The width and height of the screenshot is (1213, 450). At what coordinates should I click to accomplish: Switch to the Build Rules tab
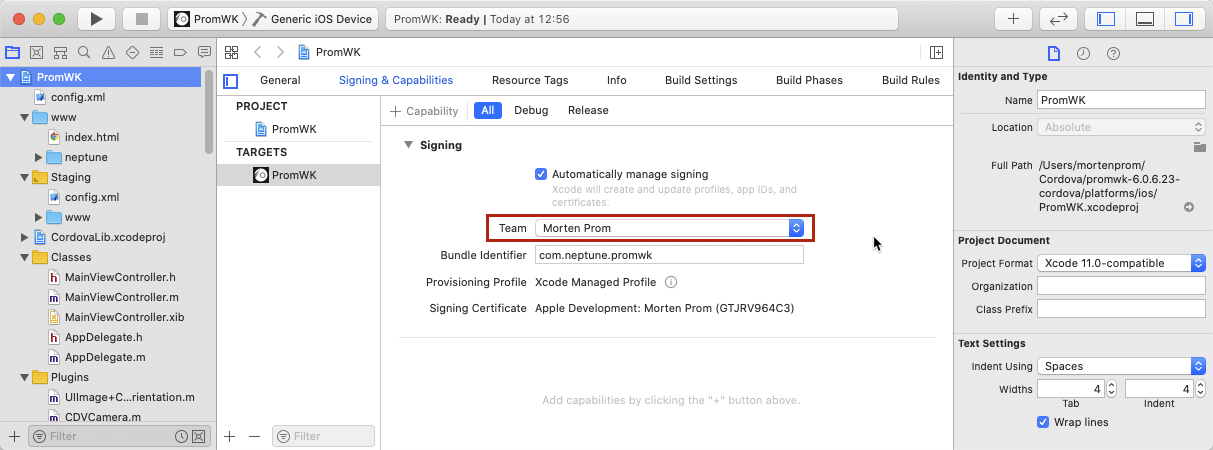(911, 80)
